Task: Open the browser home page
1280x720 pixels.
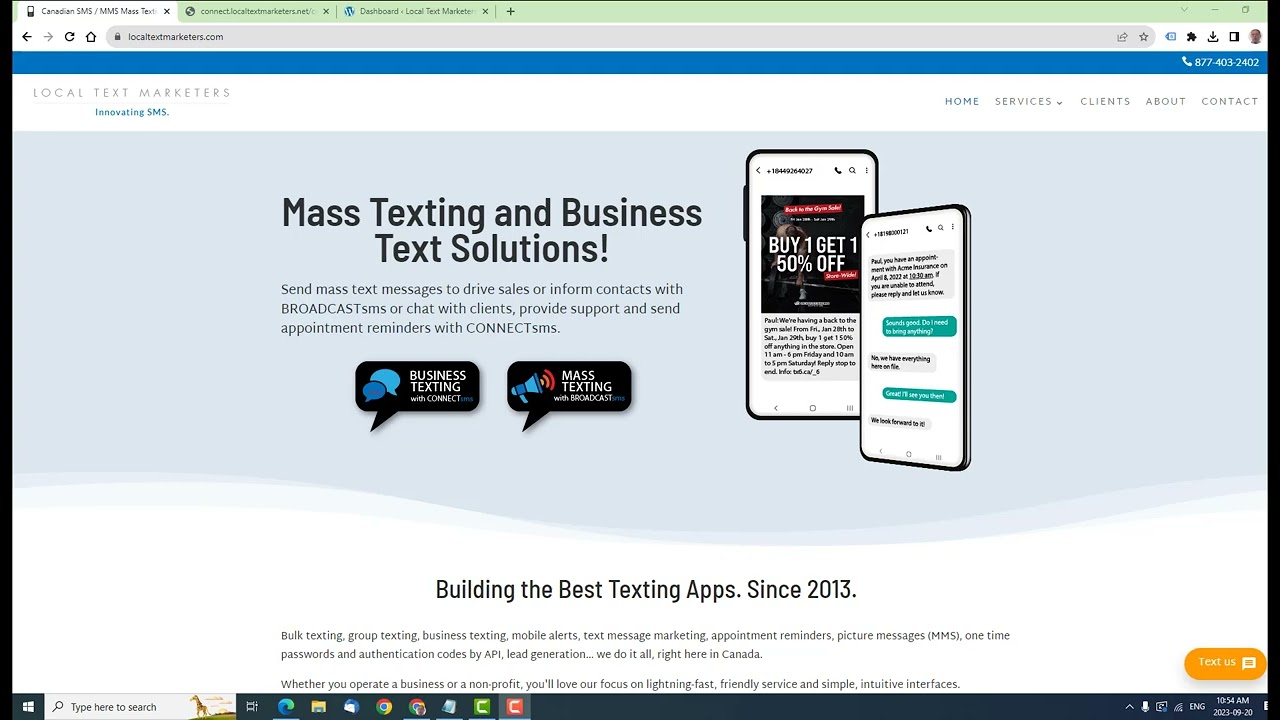Action: (x=91, y=37)
